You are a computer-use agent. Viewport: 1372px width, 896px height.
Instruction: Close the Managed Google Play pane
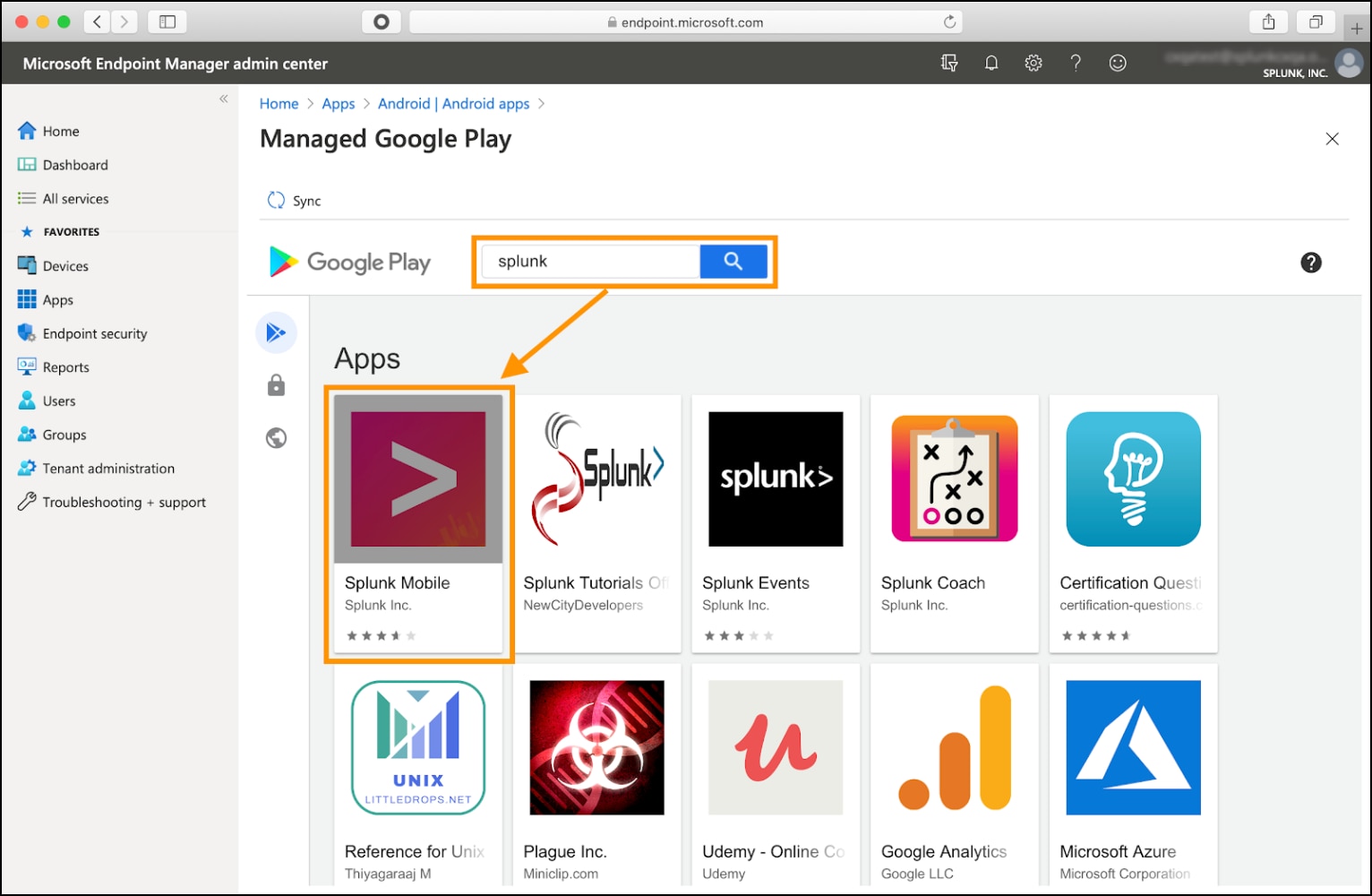pyautogui.click(x=1332, y=139)
